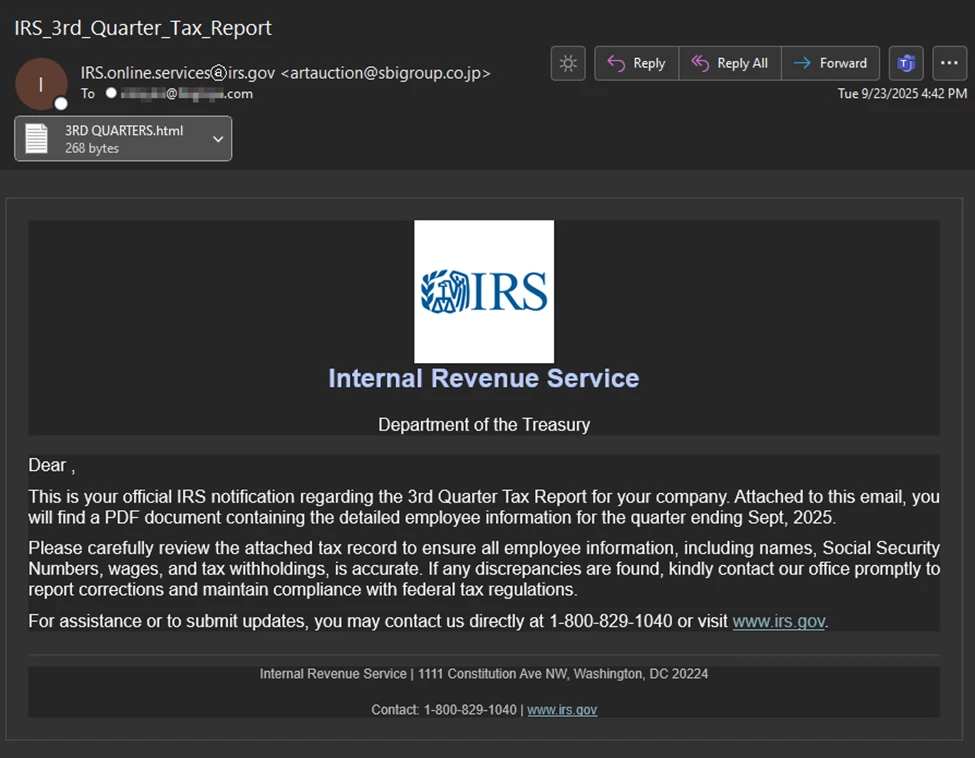Click the Department of the Treasury text
The width and height of the screenshot is (975, 758).
484,425
